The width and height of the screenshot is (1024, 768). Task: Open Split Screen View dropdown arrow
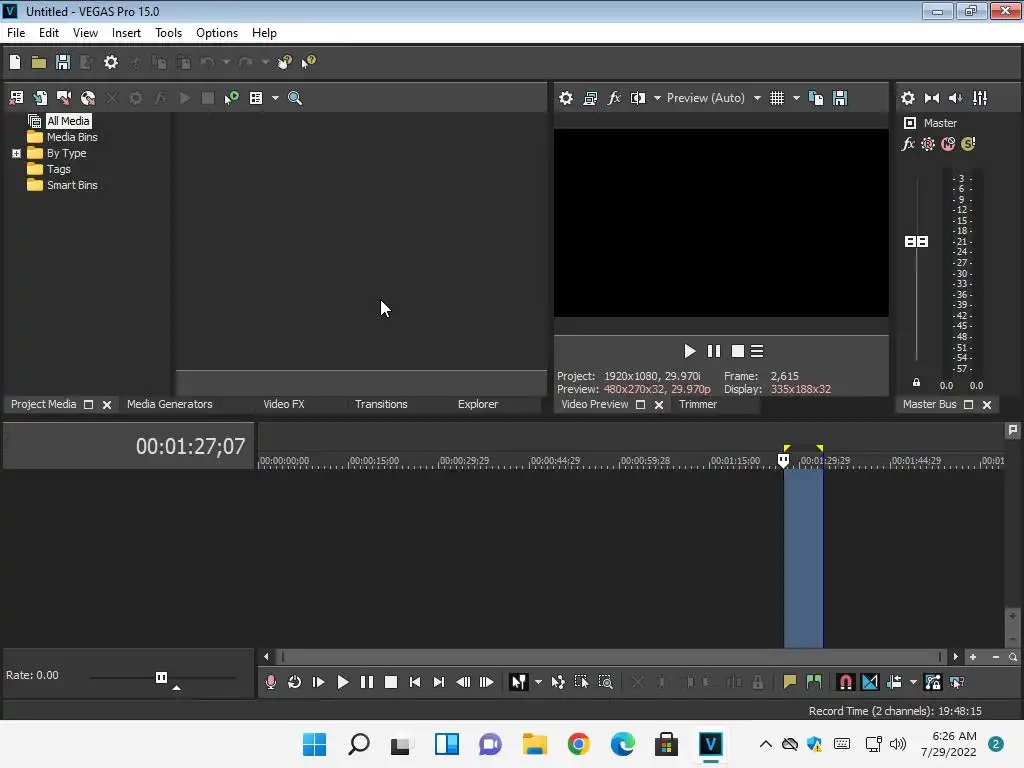[657, 98]
